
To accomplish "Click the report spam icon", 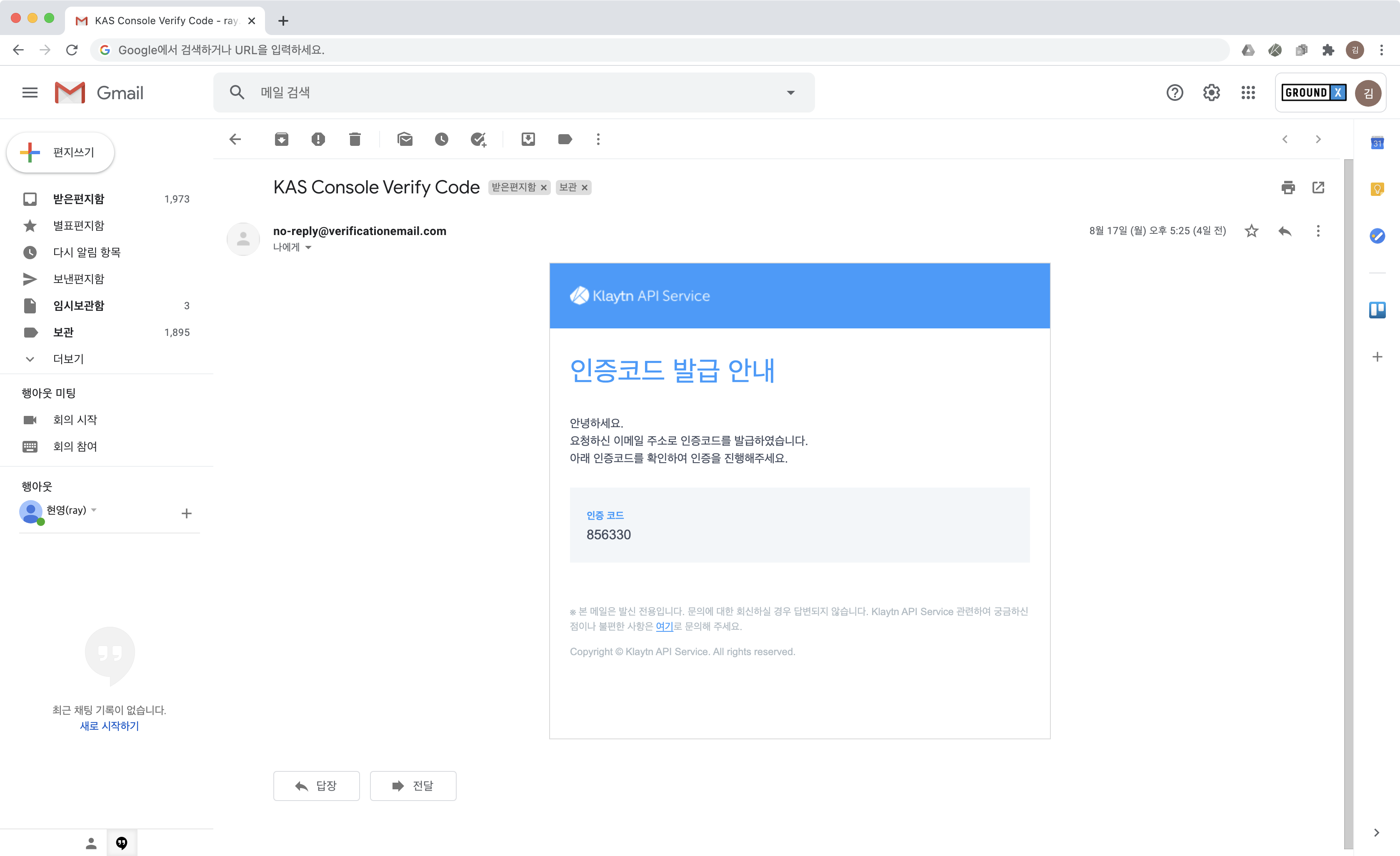I will point(318,139).
